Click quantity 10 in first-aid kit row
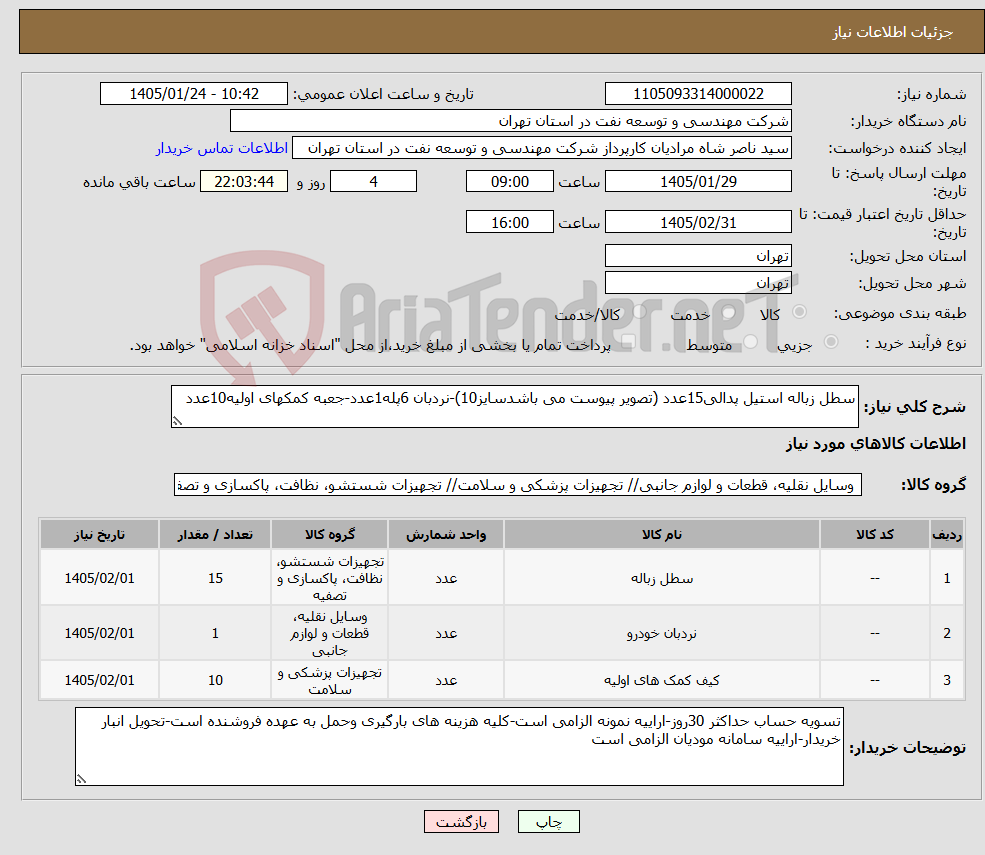This screenshot has width=985, height=855. [215, 680]
